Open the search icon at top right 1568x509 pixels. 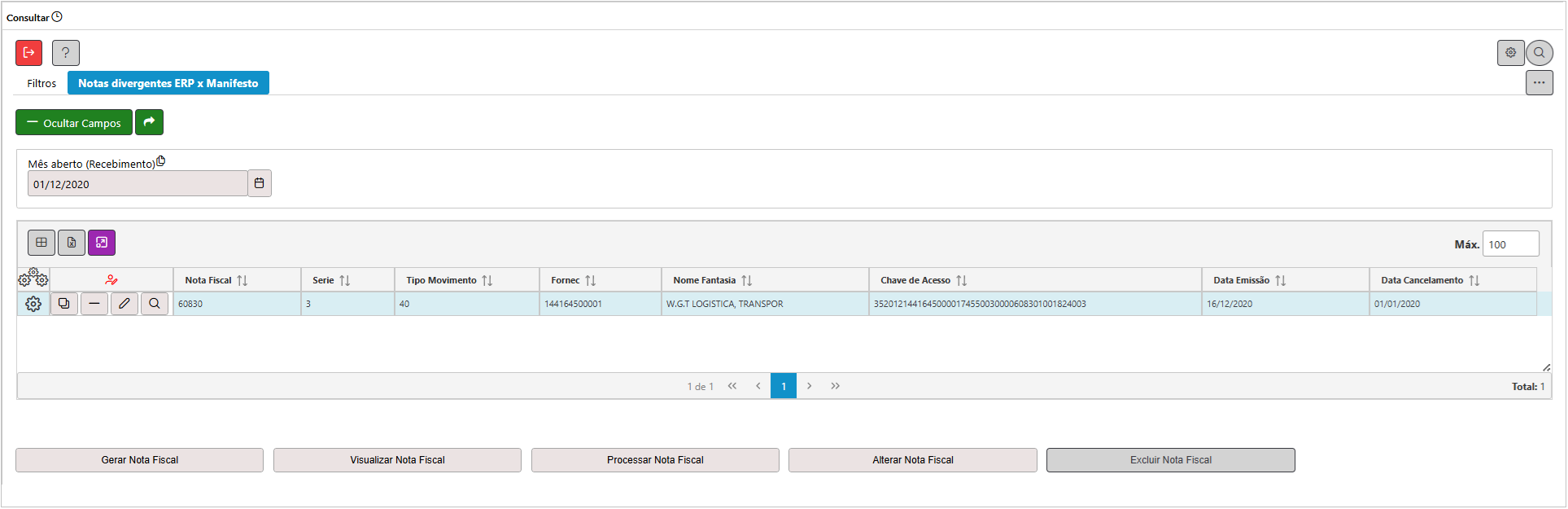1539,53
